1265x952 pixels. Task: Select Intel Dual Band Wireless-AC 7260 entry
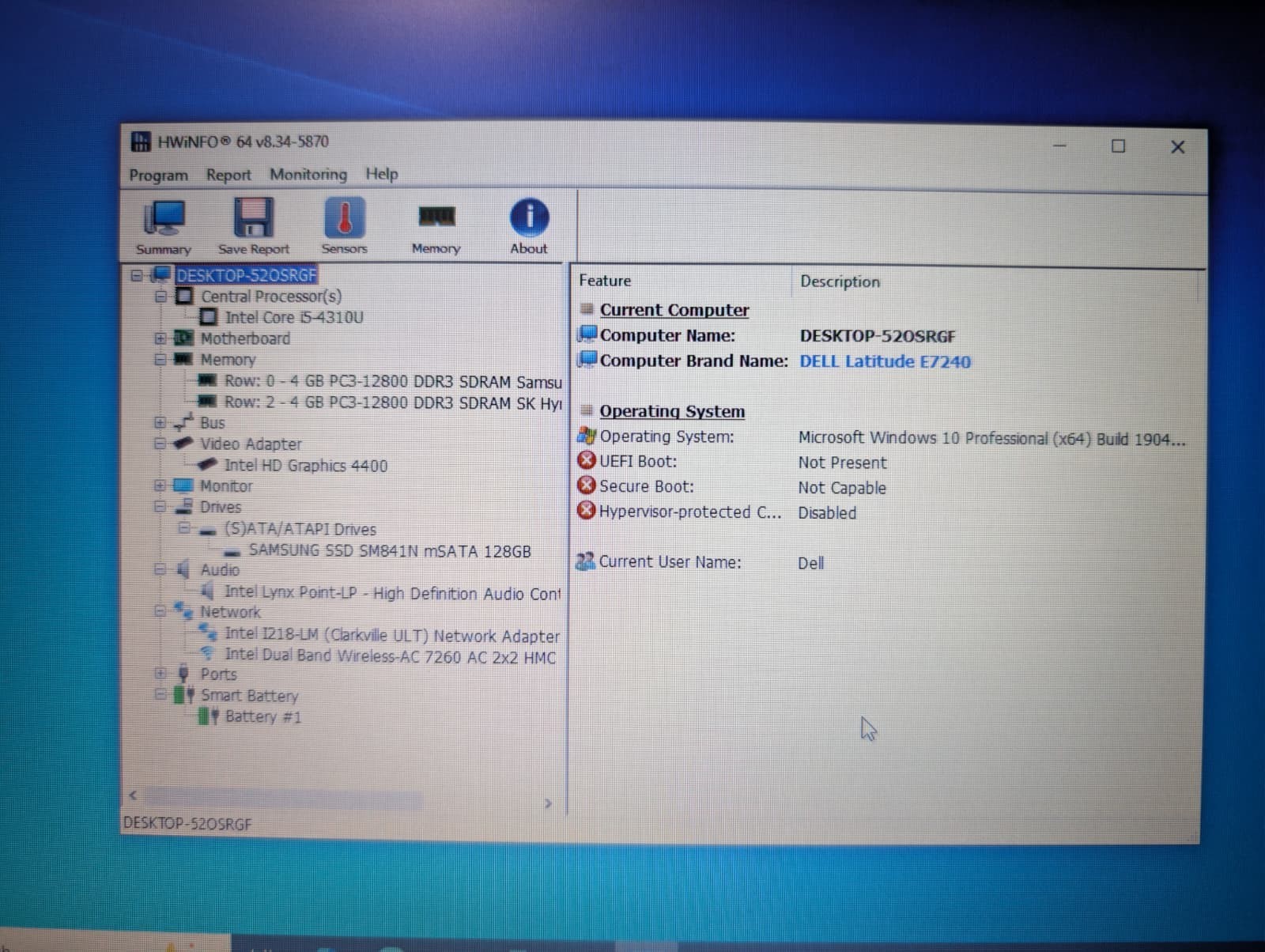[x=391, y=656]
